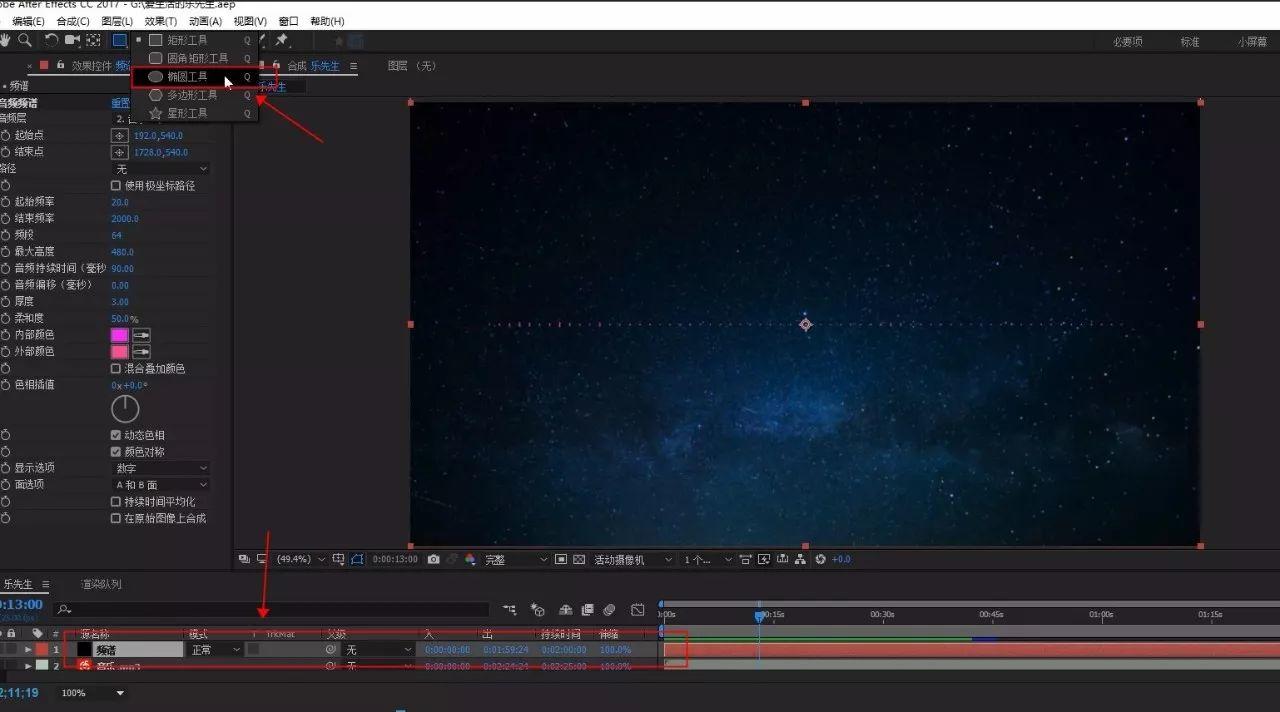Image resolution: width=1280 pixels, height=712 pixels.
Task: Toggle stopwatch for 厚度
Action: coord(5,302)
